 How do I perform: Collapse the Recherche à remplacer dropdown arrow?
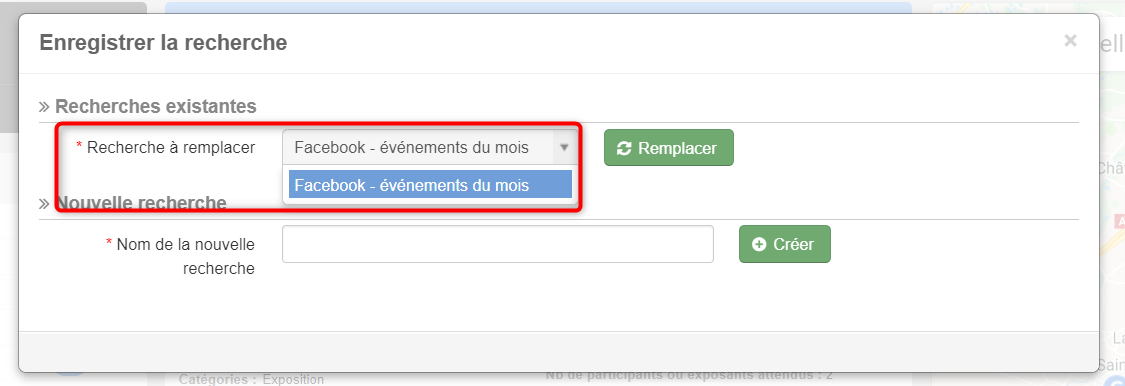coord(564,148)
